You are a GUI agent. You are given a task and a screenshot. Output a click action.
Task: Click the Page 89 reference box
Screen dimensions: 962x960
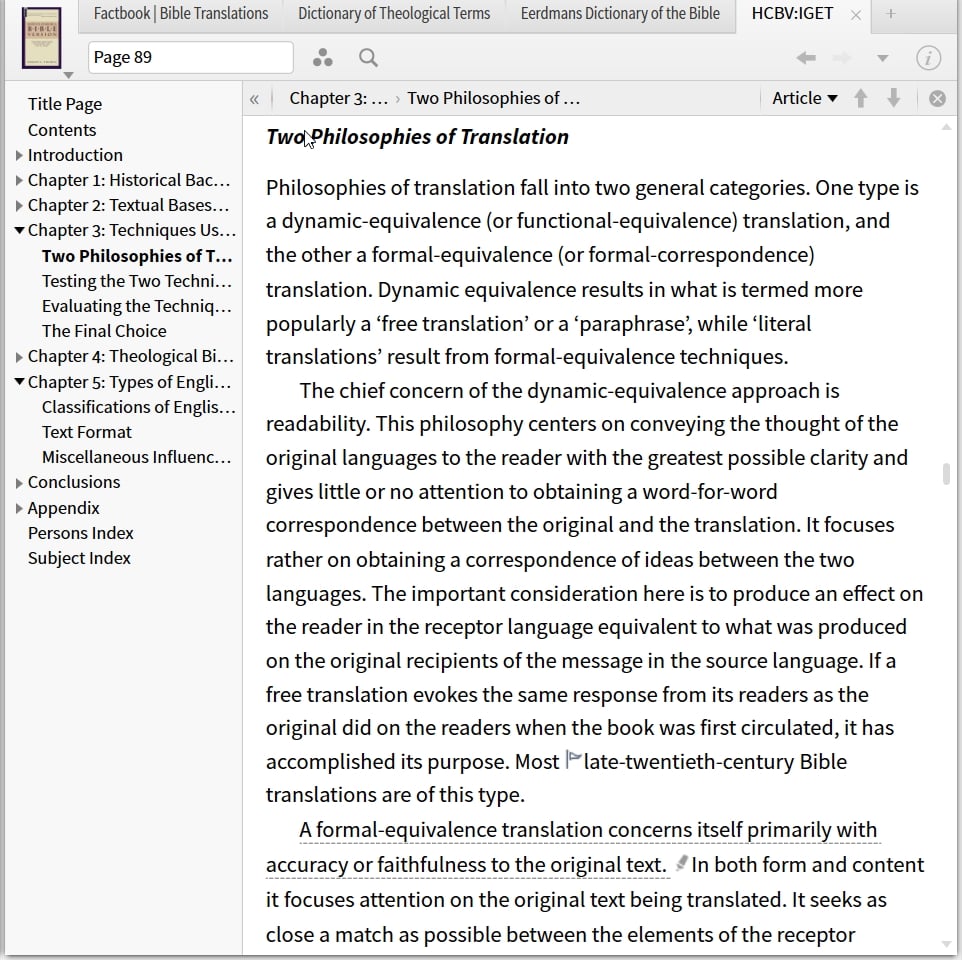click(x=190, y=58)
